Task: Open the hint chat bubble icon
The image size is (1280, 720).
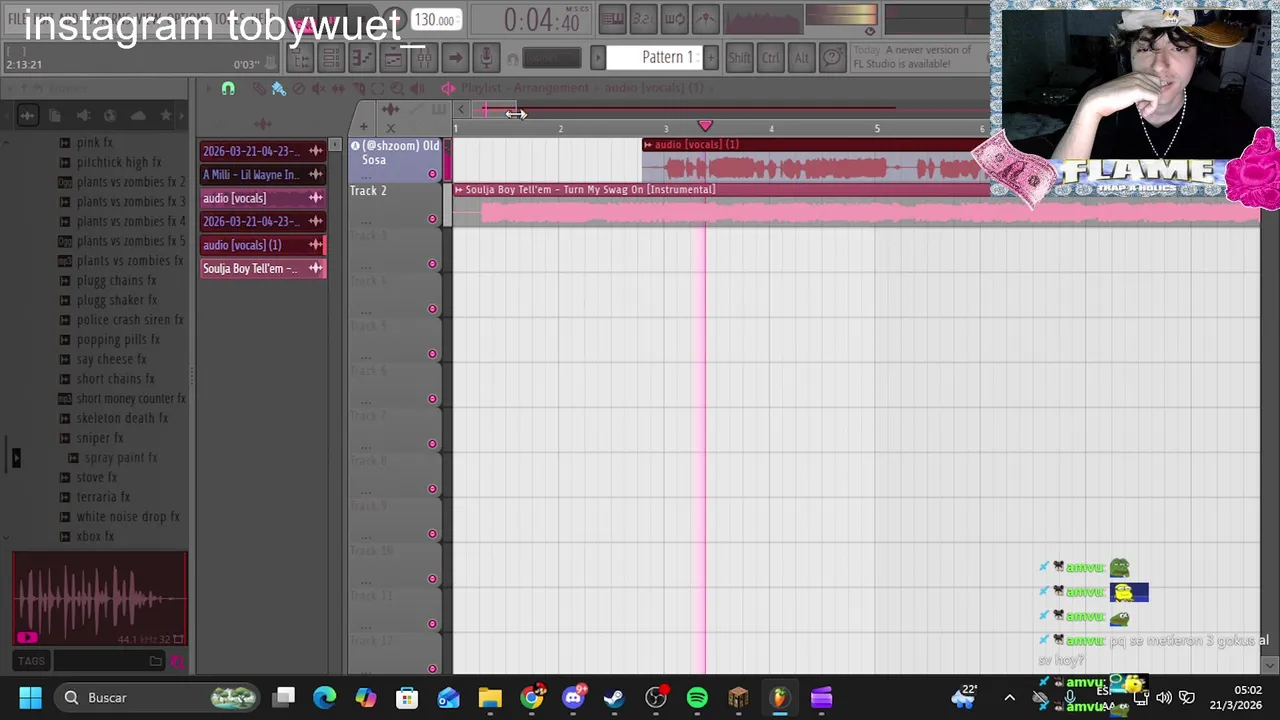Action: [x=832, y=58]
